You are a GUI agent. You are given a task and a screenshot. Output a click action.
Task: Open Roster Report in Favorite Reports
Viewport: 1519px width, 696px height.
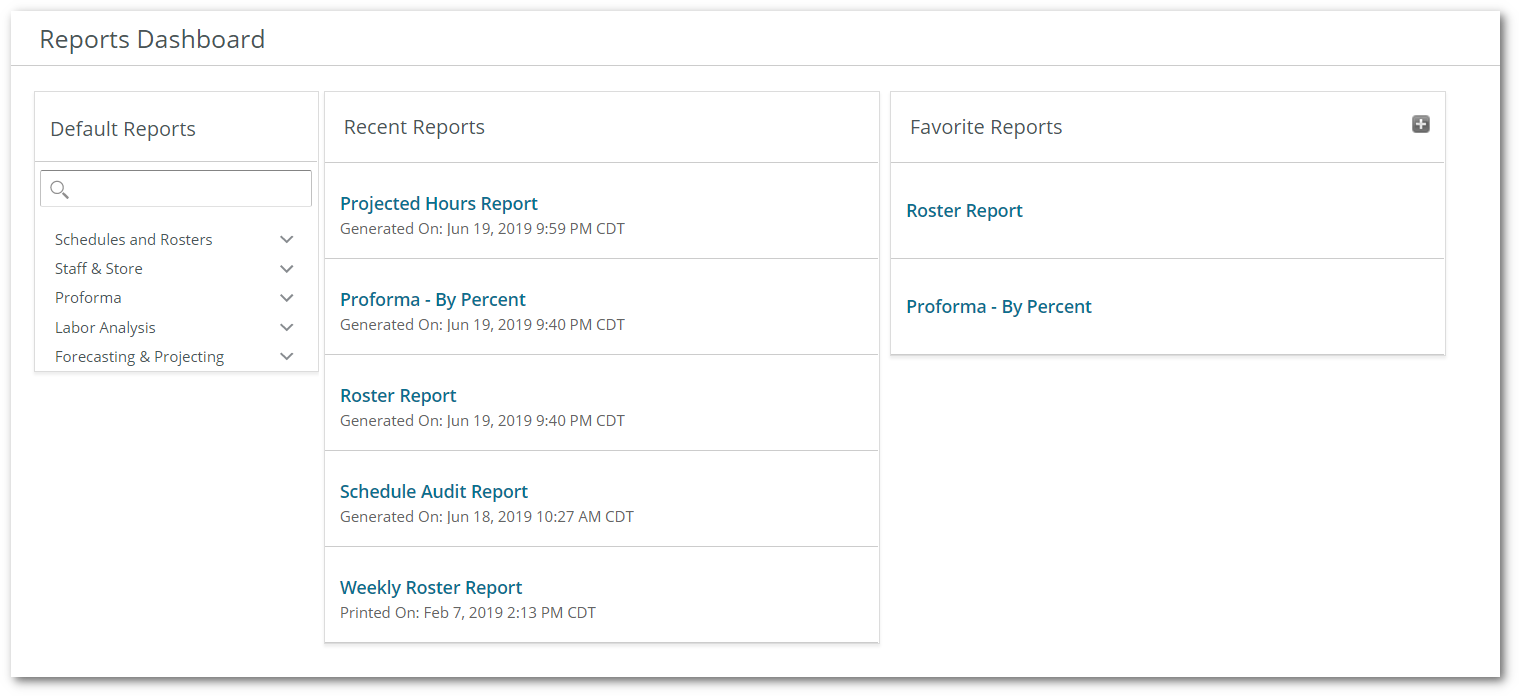click(x=964, y=210)
